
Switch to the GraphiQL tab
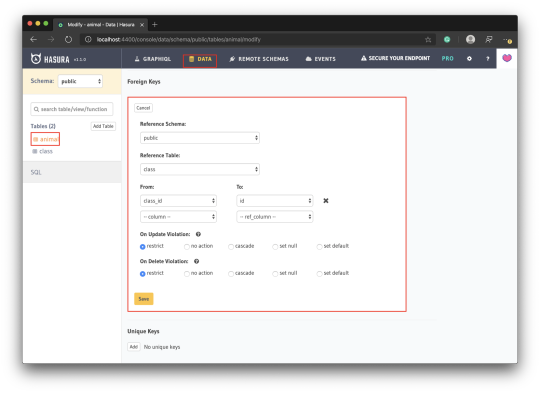153,59
